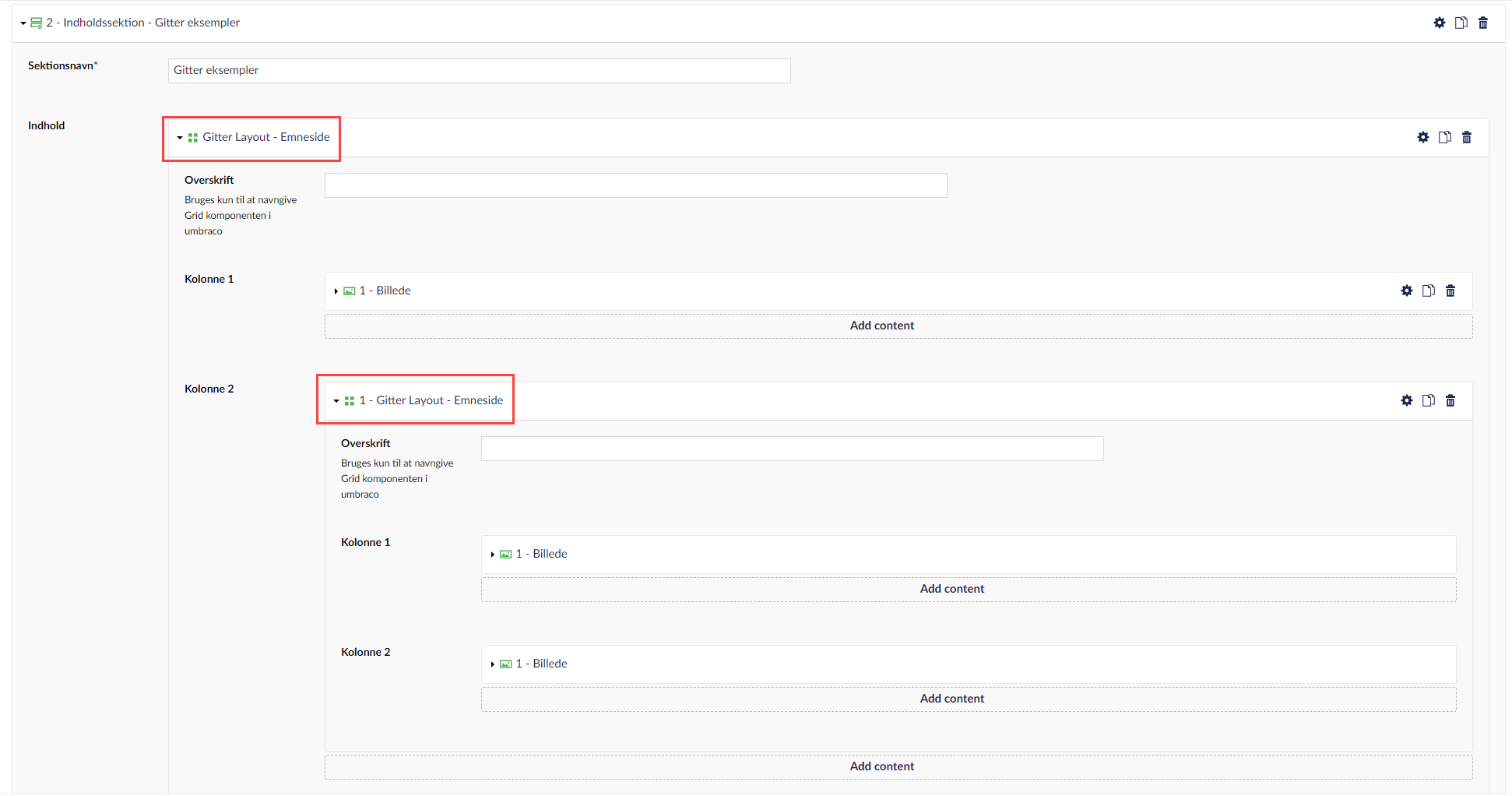Focus the Sektionsnavn text field
1512x796 pixels.
tap(479, 70)
